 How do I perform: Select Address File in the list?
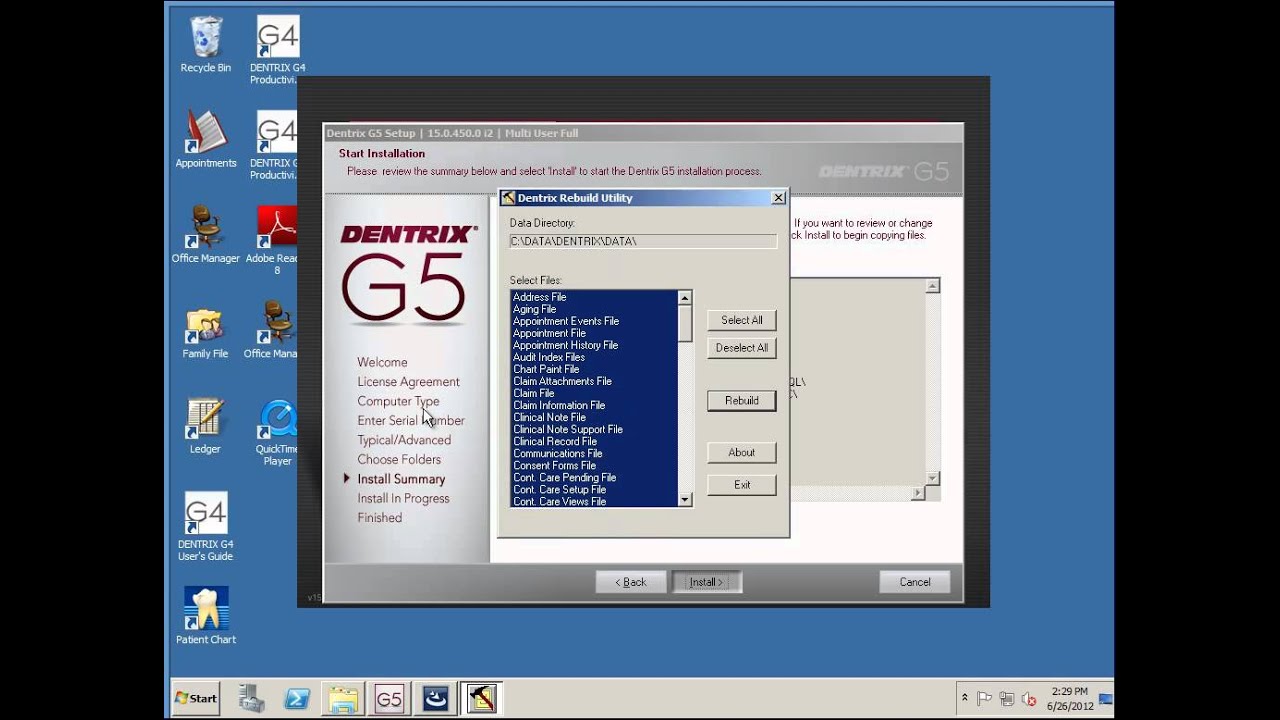(594, 297)
